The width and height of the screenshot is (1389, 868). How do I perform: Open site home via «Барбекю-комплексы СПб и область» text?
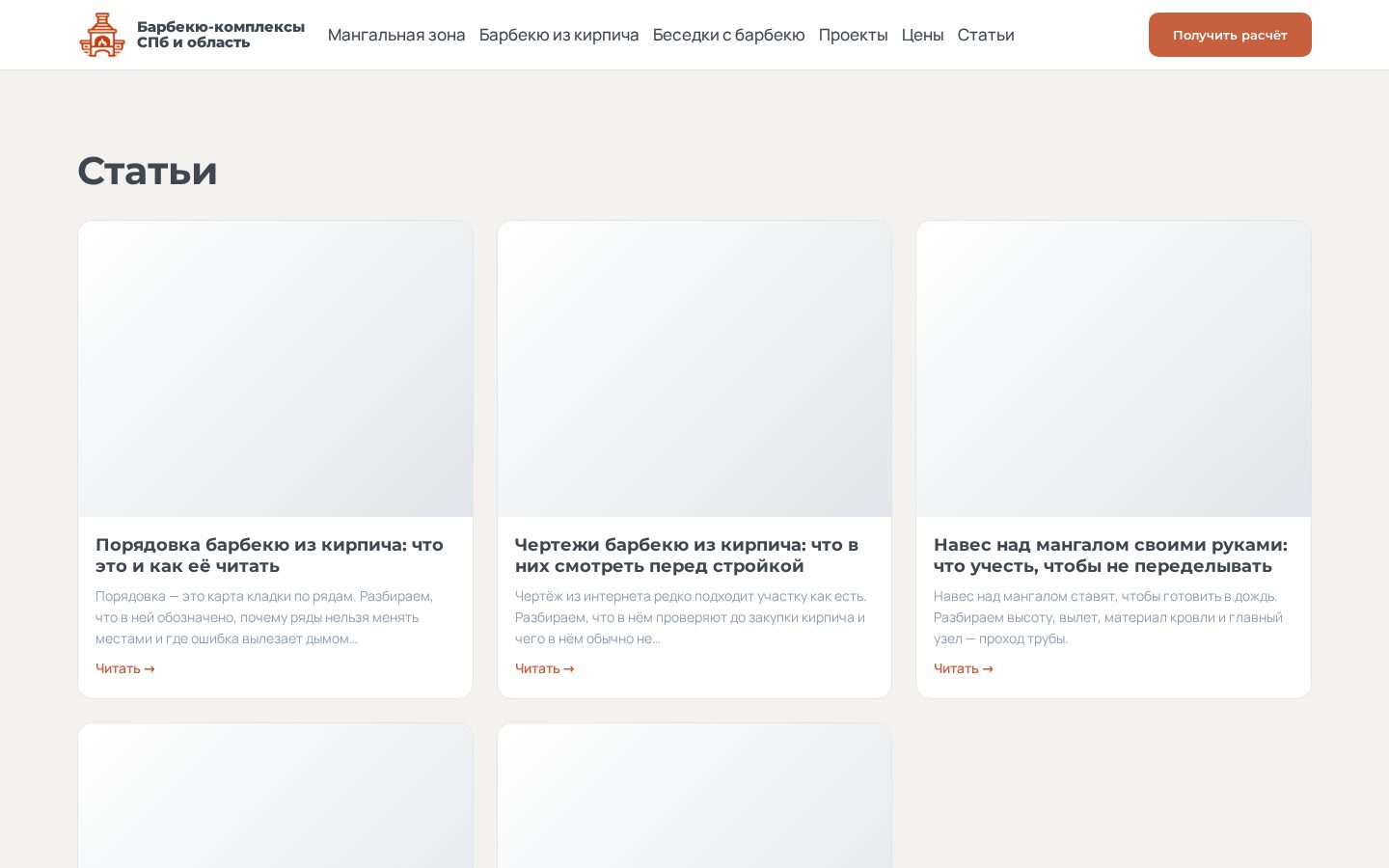pos(221,35)
